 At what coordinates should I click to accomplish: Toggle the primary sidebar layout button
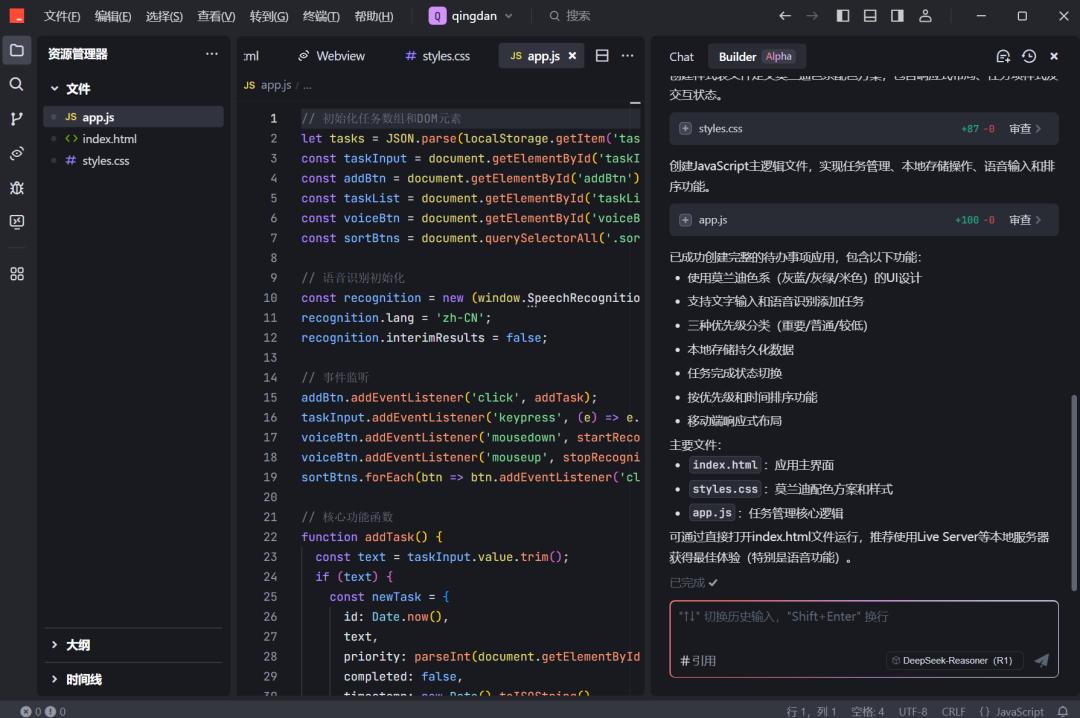coord(843,16)
